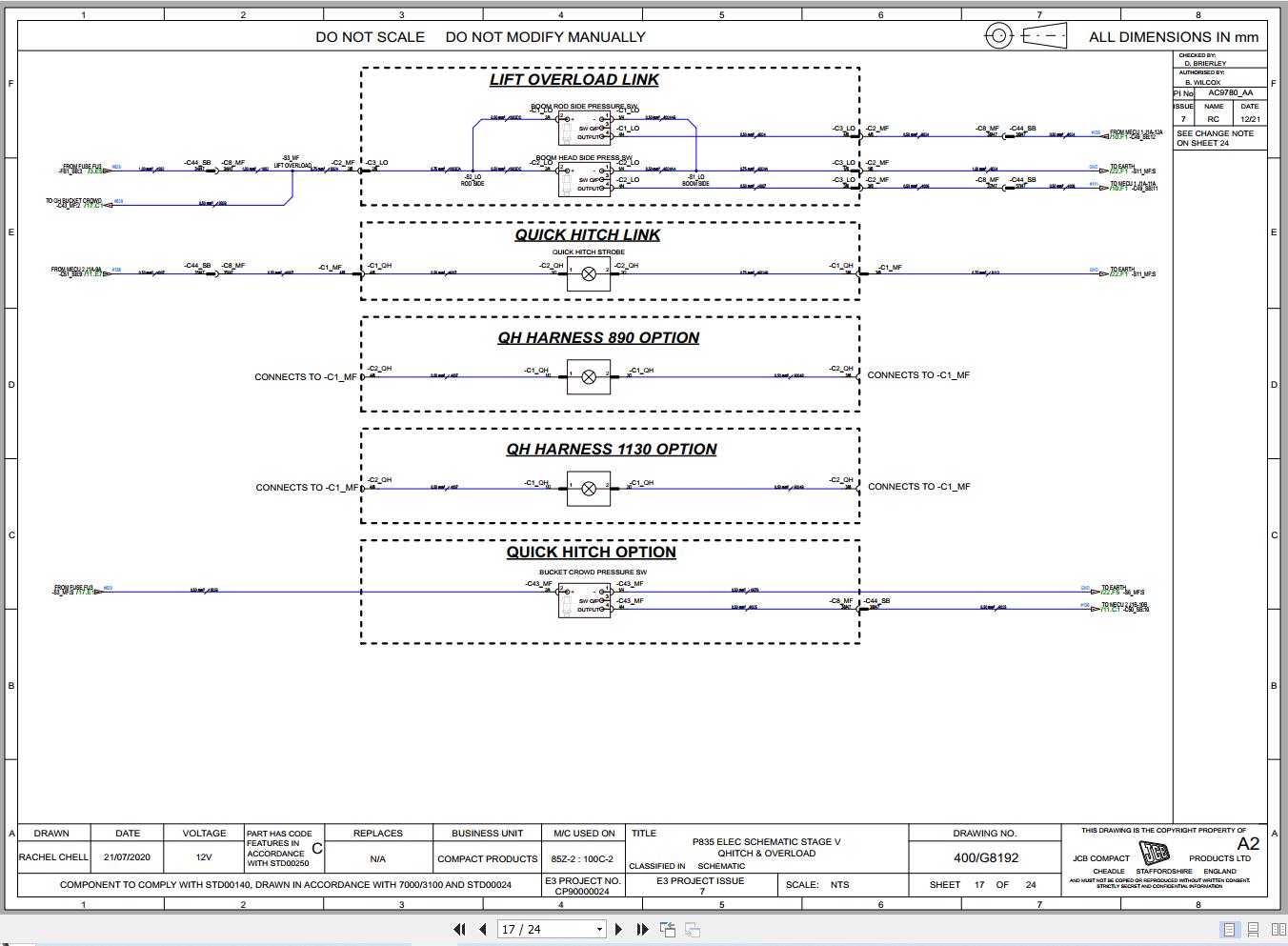Click the BOOM HEAD SIDE PRESS SW symbol

pos(583,179)
